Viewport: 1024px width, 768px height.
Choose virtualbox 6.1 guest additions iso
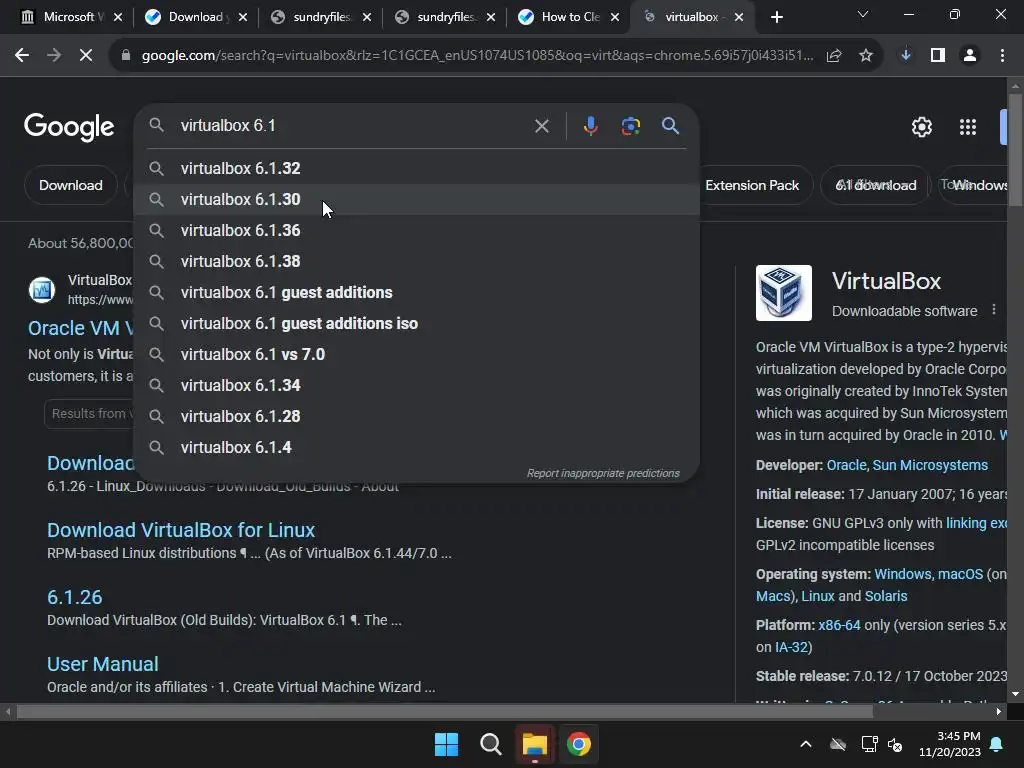coord(417,323)
